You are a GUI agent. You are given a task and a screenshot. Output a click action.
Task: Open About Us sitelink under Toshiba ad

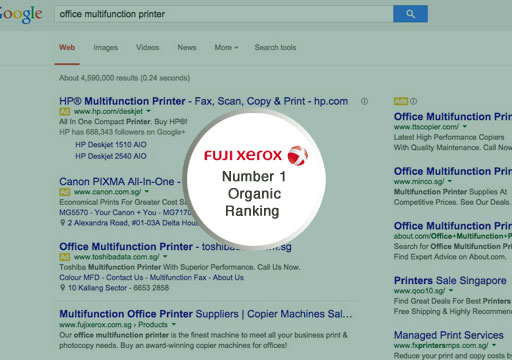coord(228,278)
